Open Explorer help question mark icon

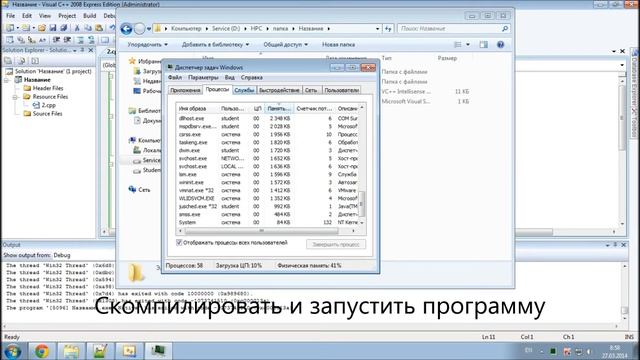(x=500, y=44)
